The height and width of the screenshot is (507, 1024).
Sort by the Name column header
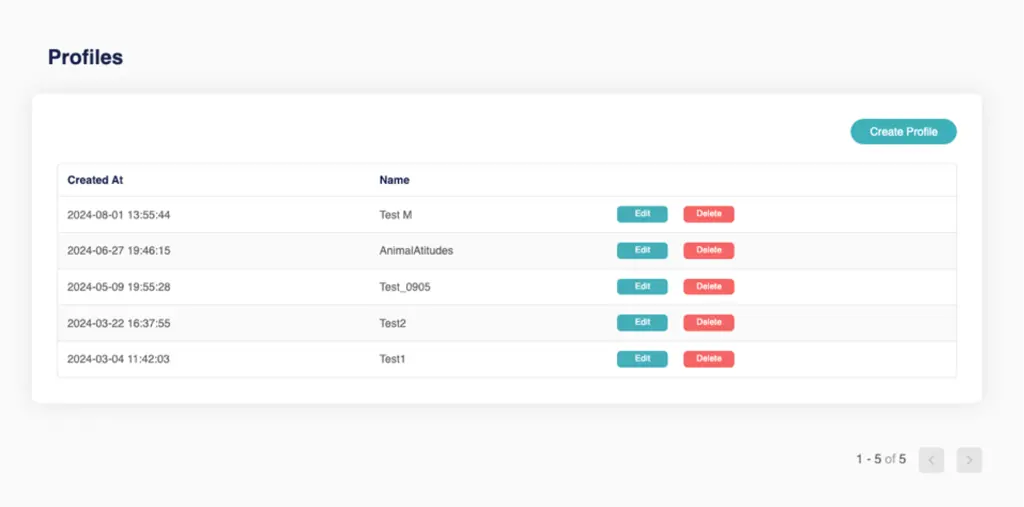click(x=394, y=180)
